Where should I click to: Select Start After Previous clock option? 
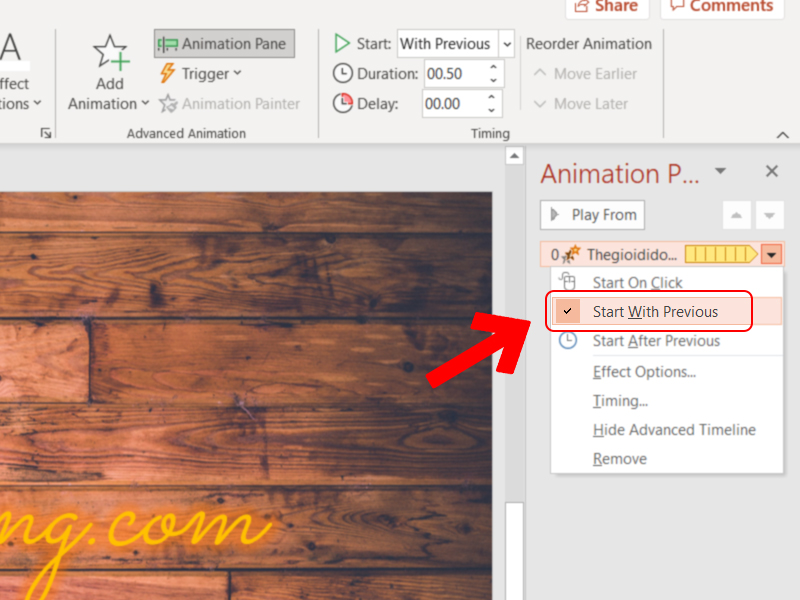point(655,341)
